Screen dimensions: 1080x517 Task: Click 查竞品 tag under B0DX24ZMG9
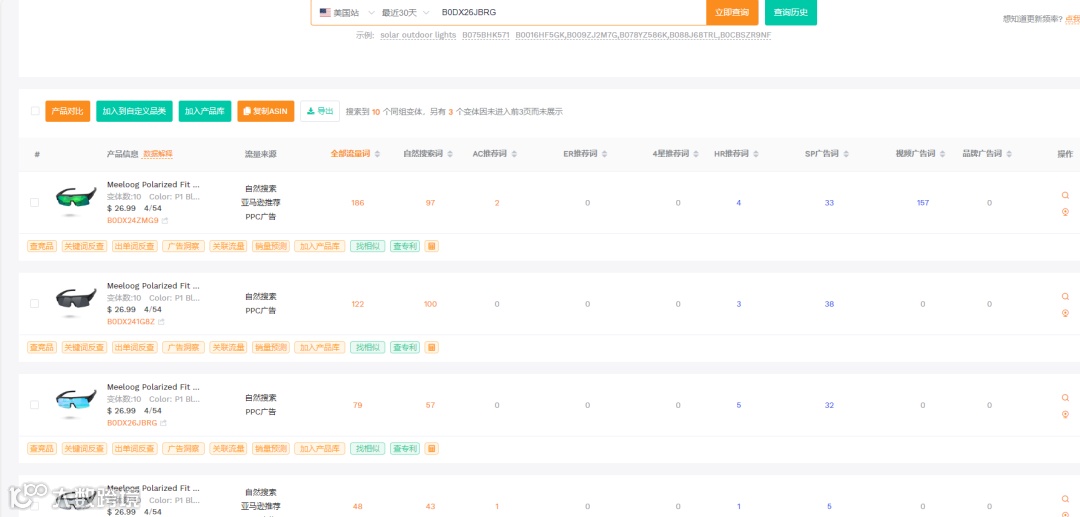(x=42, y=246)
